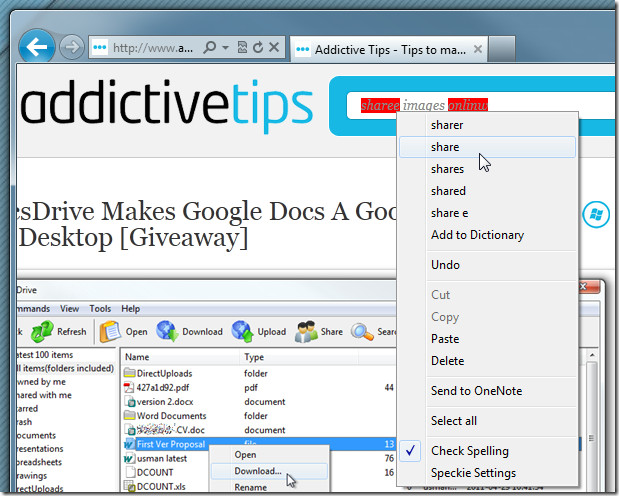Select Add to Dictionary in context menu
619x496 pixels.
click(x=487, y=235)
